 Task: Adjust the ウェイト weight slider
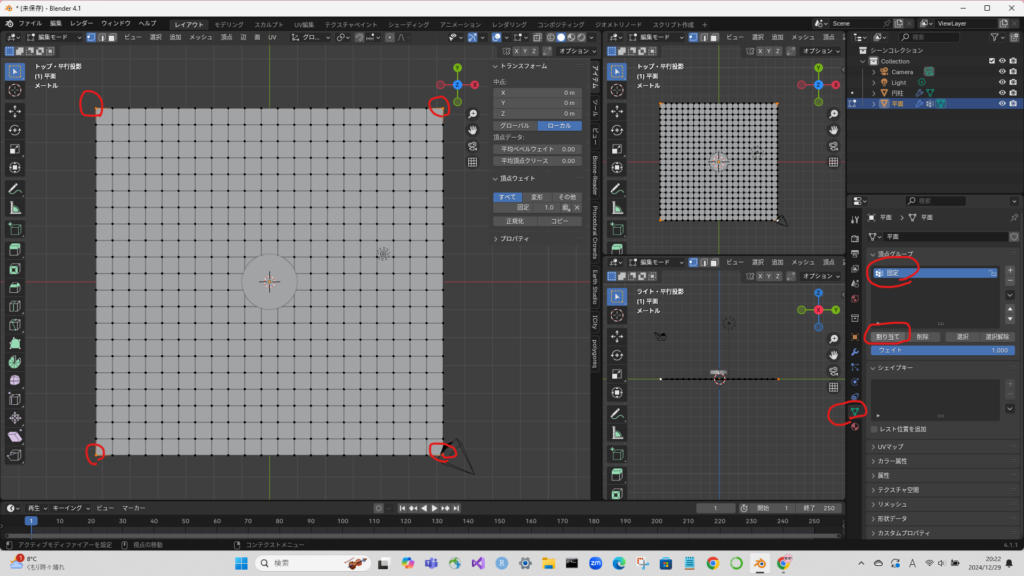(943, 350)
